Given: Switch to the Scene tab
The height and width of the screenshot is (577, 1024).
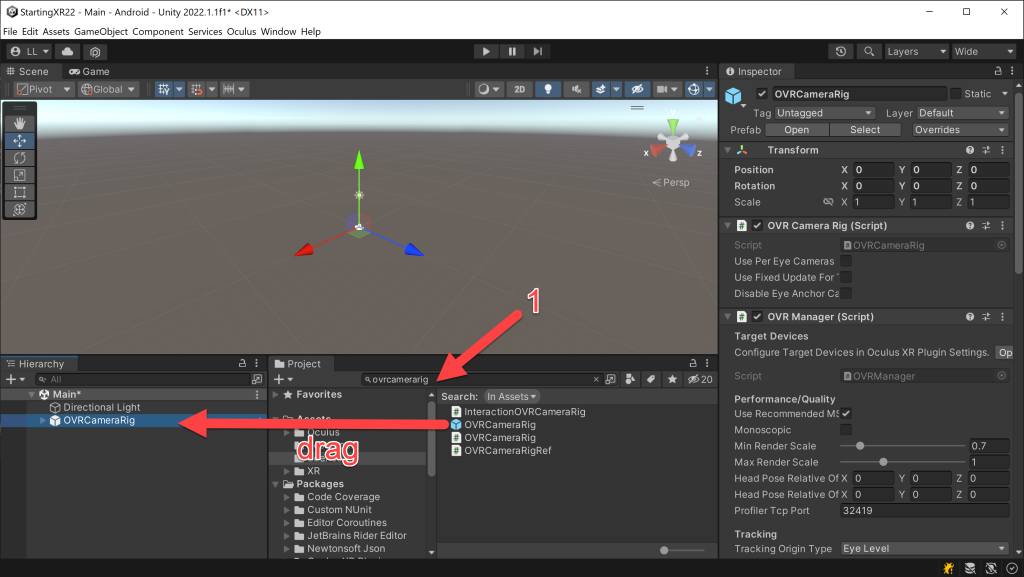Looking at the screenshot, I should coord(27,72).
